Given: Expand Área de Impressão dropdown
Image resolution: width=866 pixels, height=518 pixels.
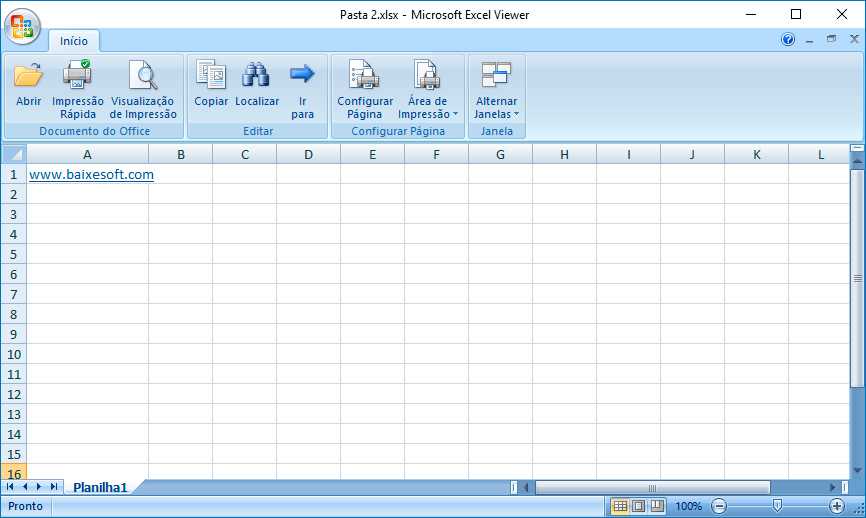Looking at the screenshot, I should tap(428, 88).
